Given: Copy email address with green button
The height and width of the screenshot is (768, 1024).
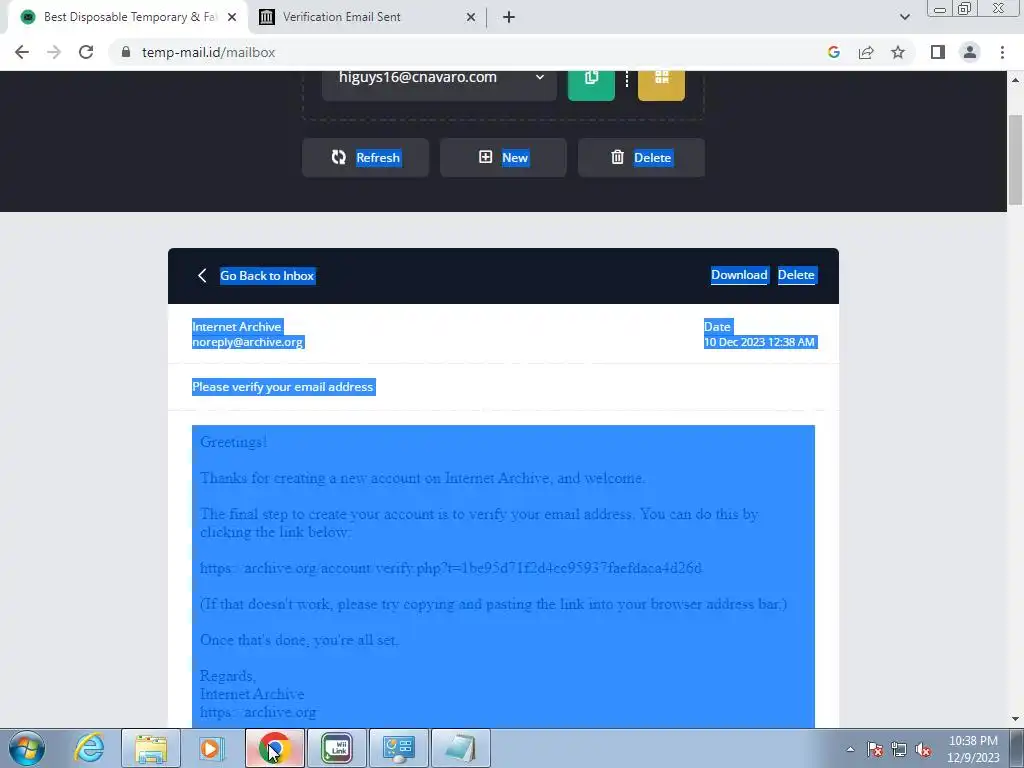Looking at the screenshot, I should point(591,81).
